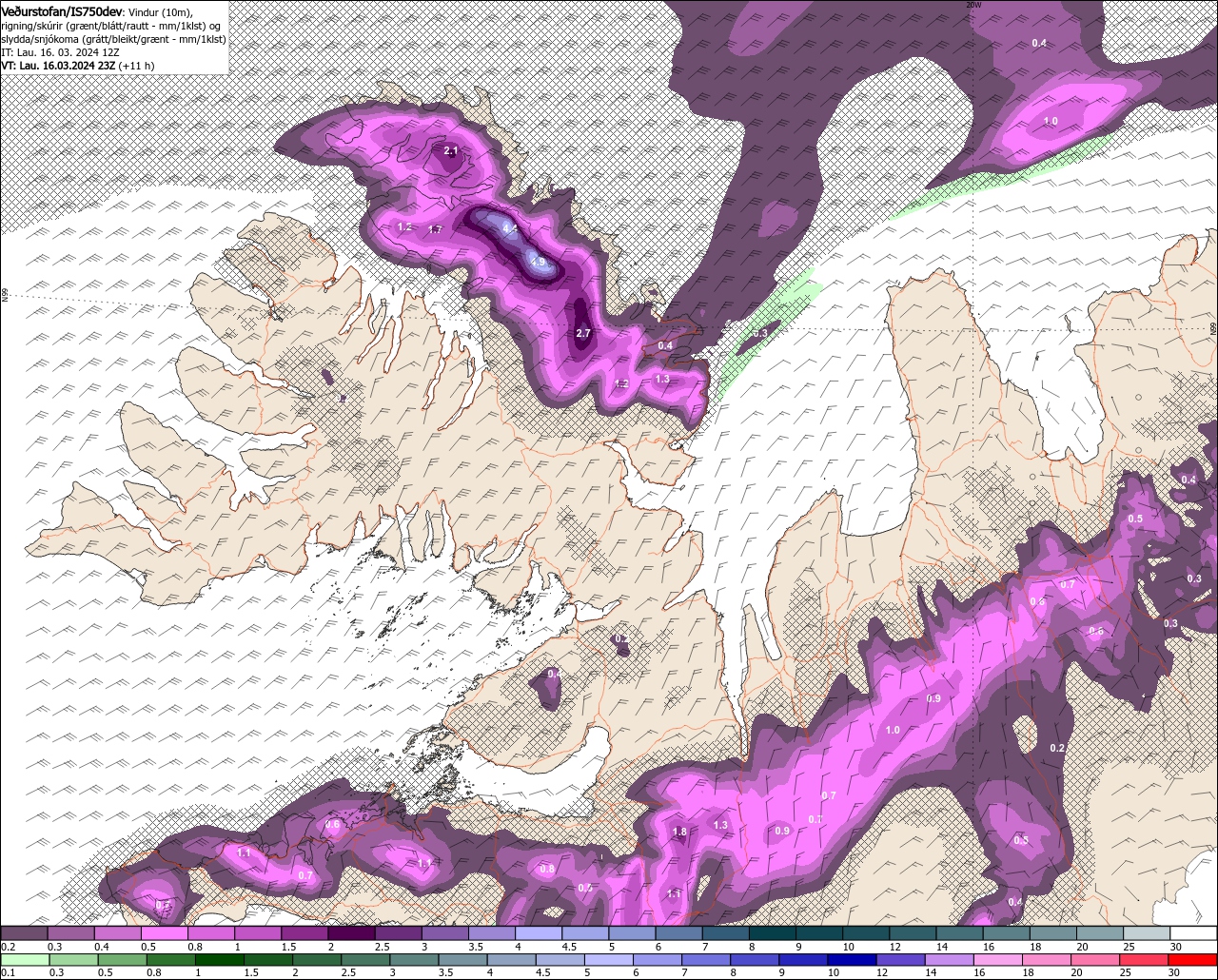The width and height of the screenshot is (1218, 980).
Task: Click the 'VT: Lau. 16.03.2024 23Z (+11 h)' line
Action: click(x=78, y=66)
